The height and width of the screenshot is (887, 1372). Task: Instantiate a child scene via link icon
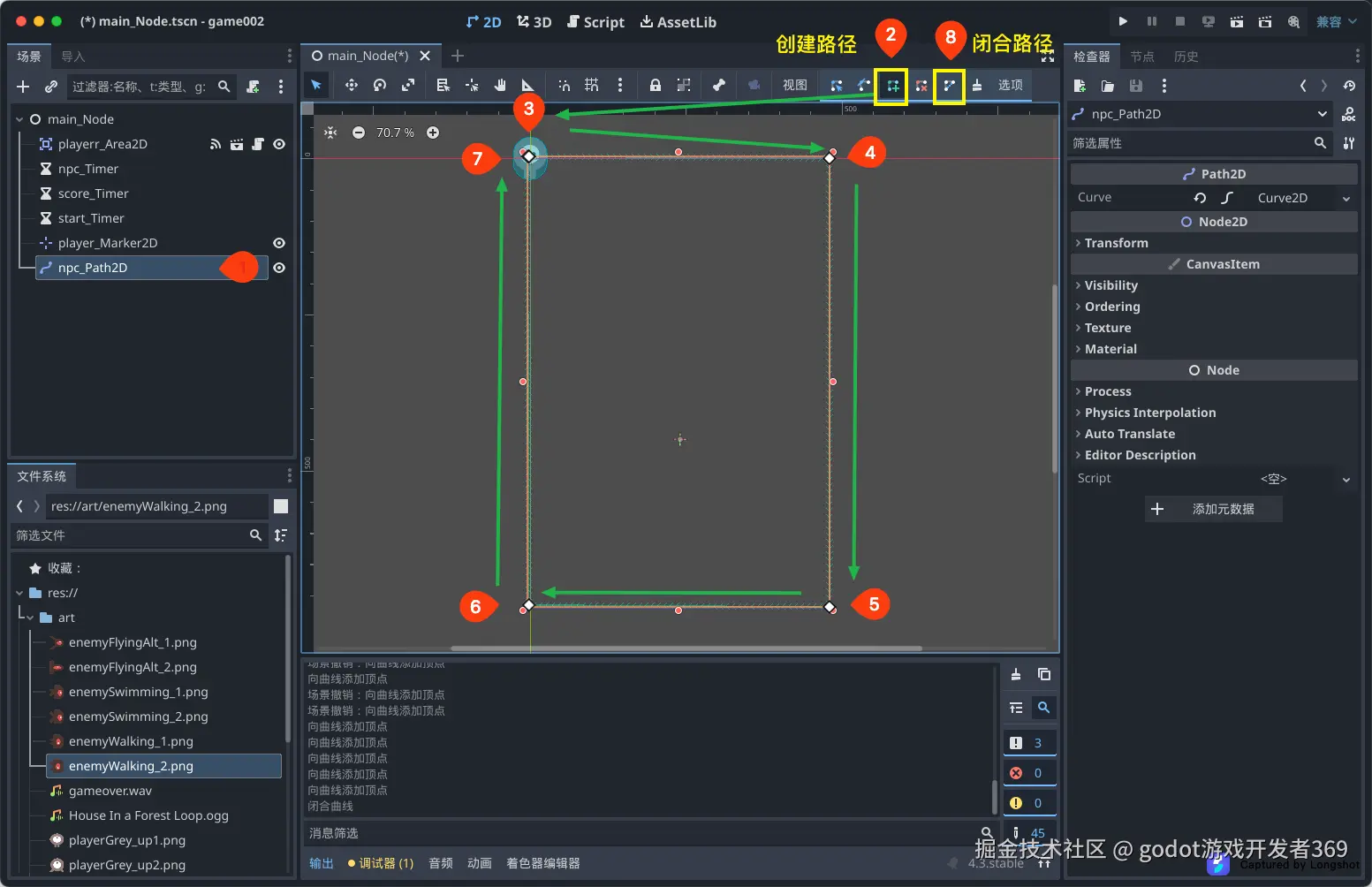(x=51, y=87)
